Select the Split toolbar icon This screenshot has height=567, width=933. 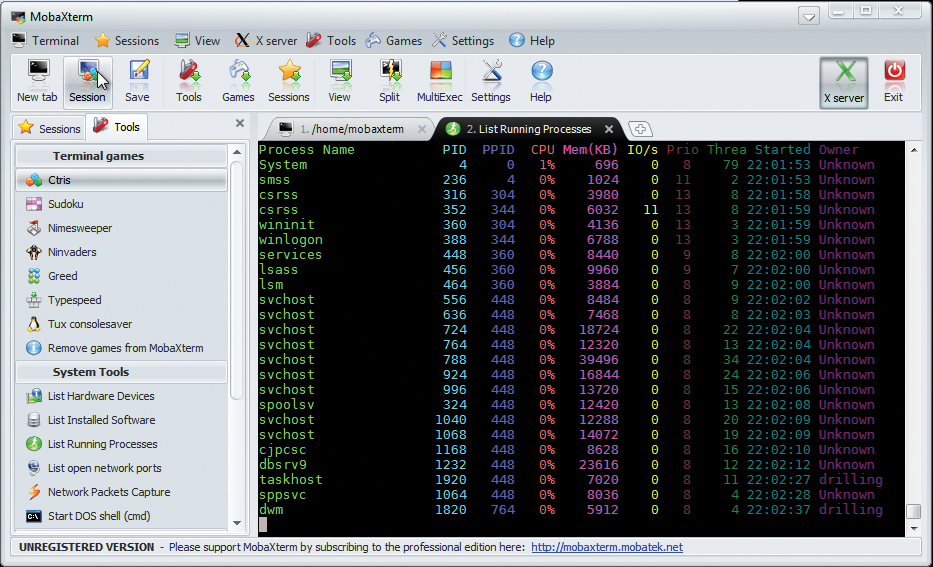[x=390, y=82]
